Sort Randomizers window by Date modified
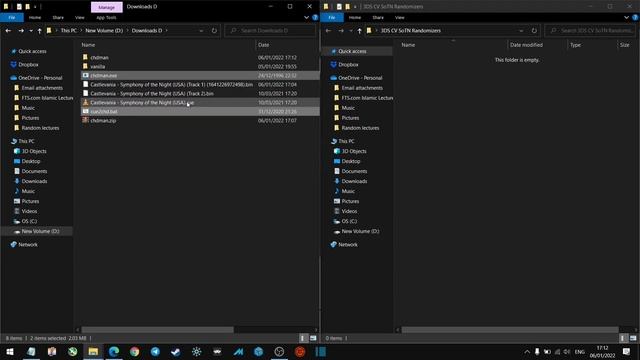 click(526, 45)
